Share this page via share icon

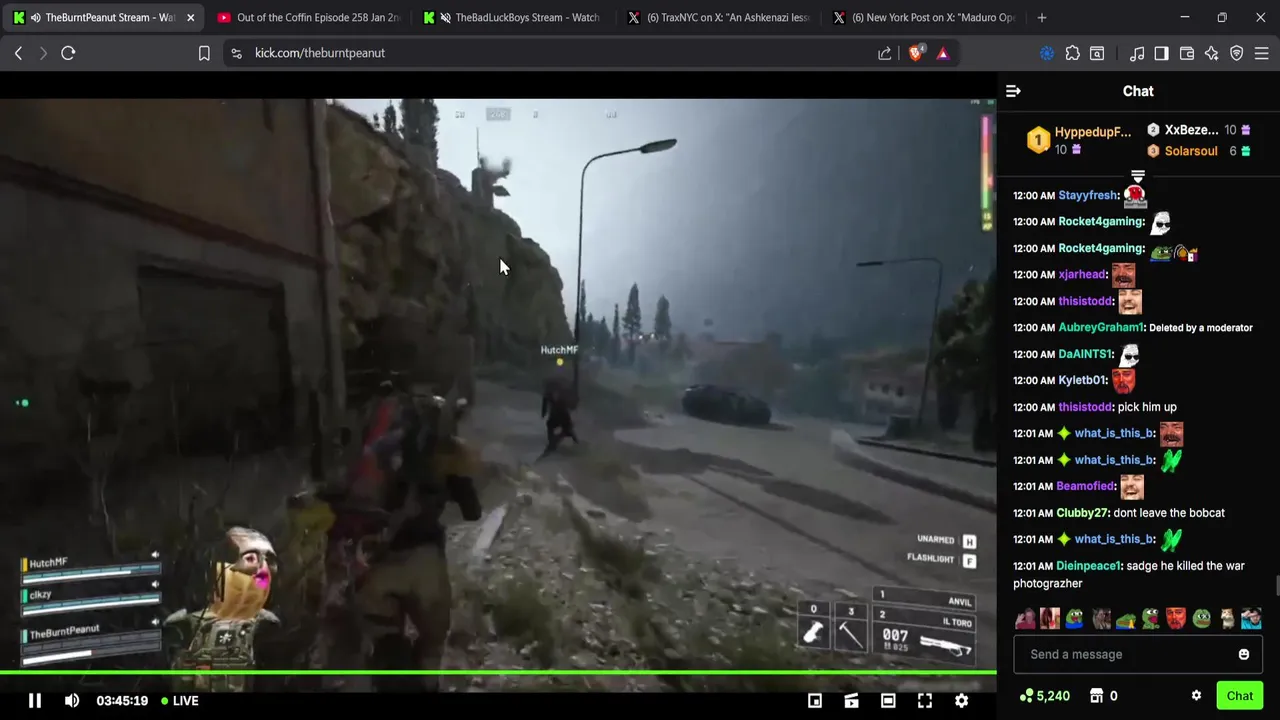884,53
